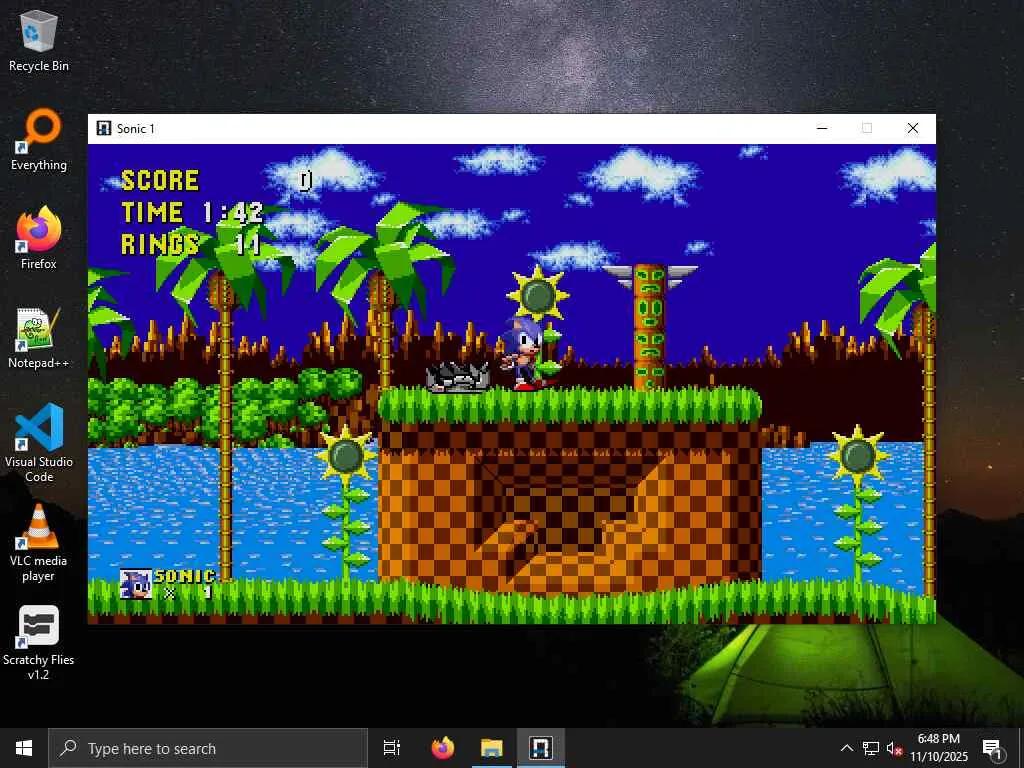Viewport: 1024px width, 768px height.
Task: Open Task View in the taskbar
Action: 392,748
